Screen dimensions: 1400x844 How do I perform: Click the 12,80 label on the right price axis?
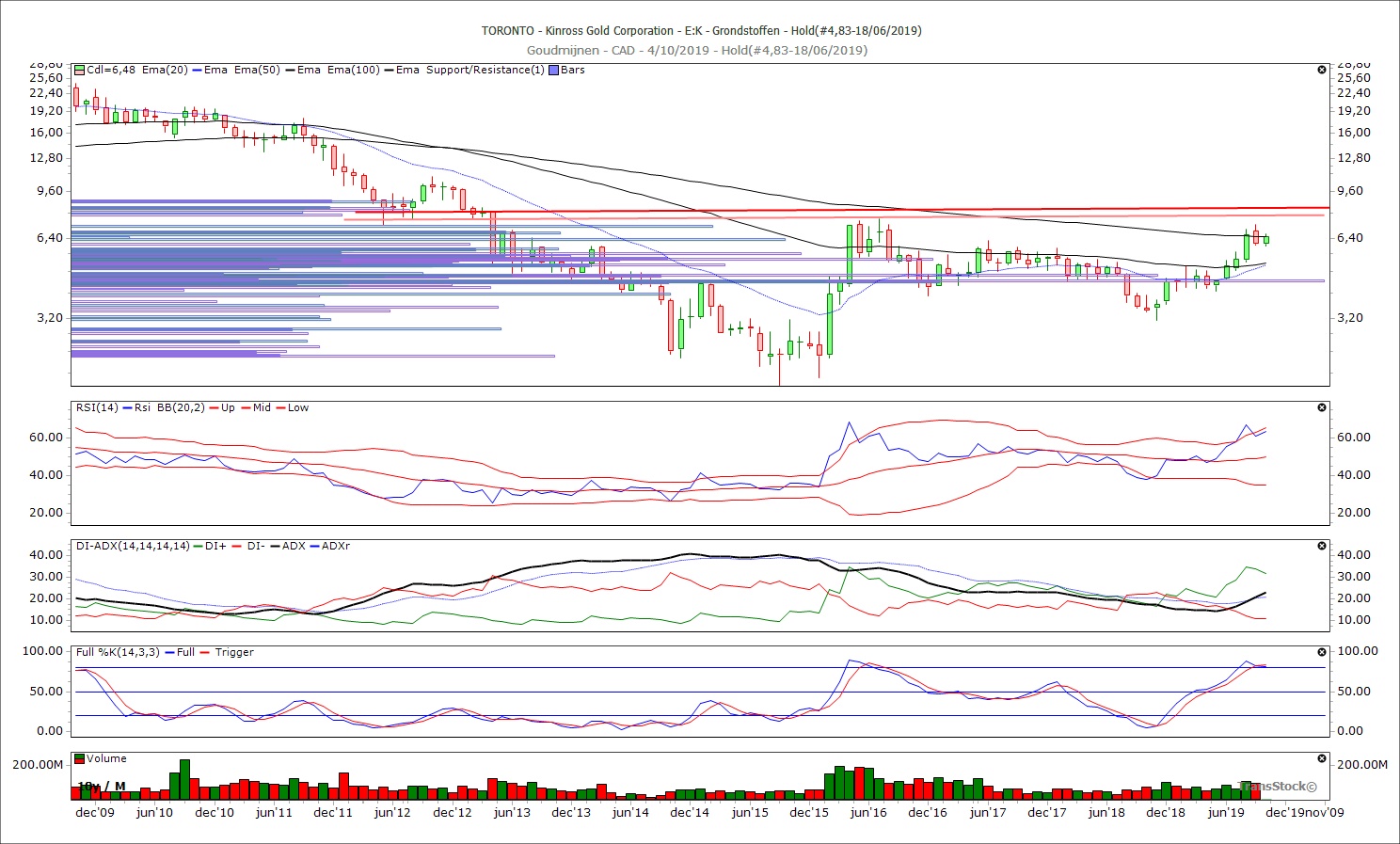[1353, 158]
